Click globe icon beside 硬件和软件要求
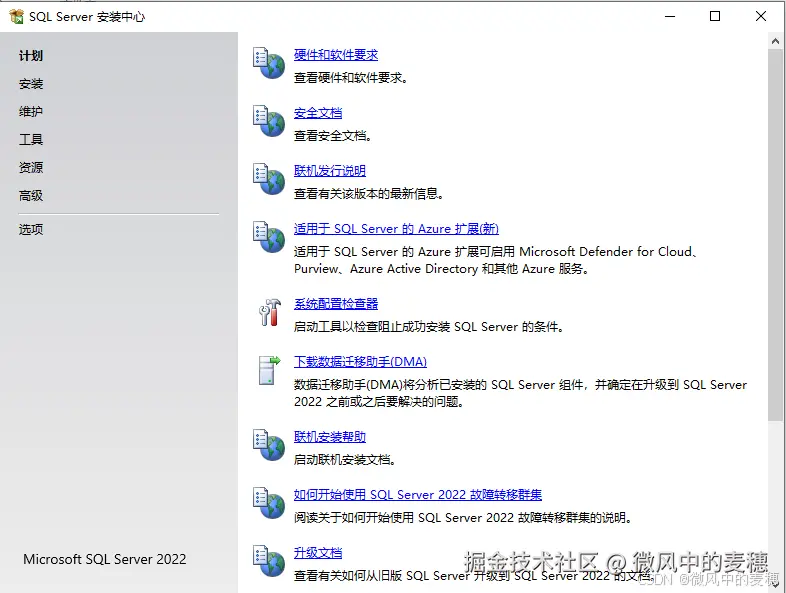Screen dimensions: 786x593 (269, 63)
